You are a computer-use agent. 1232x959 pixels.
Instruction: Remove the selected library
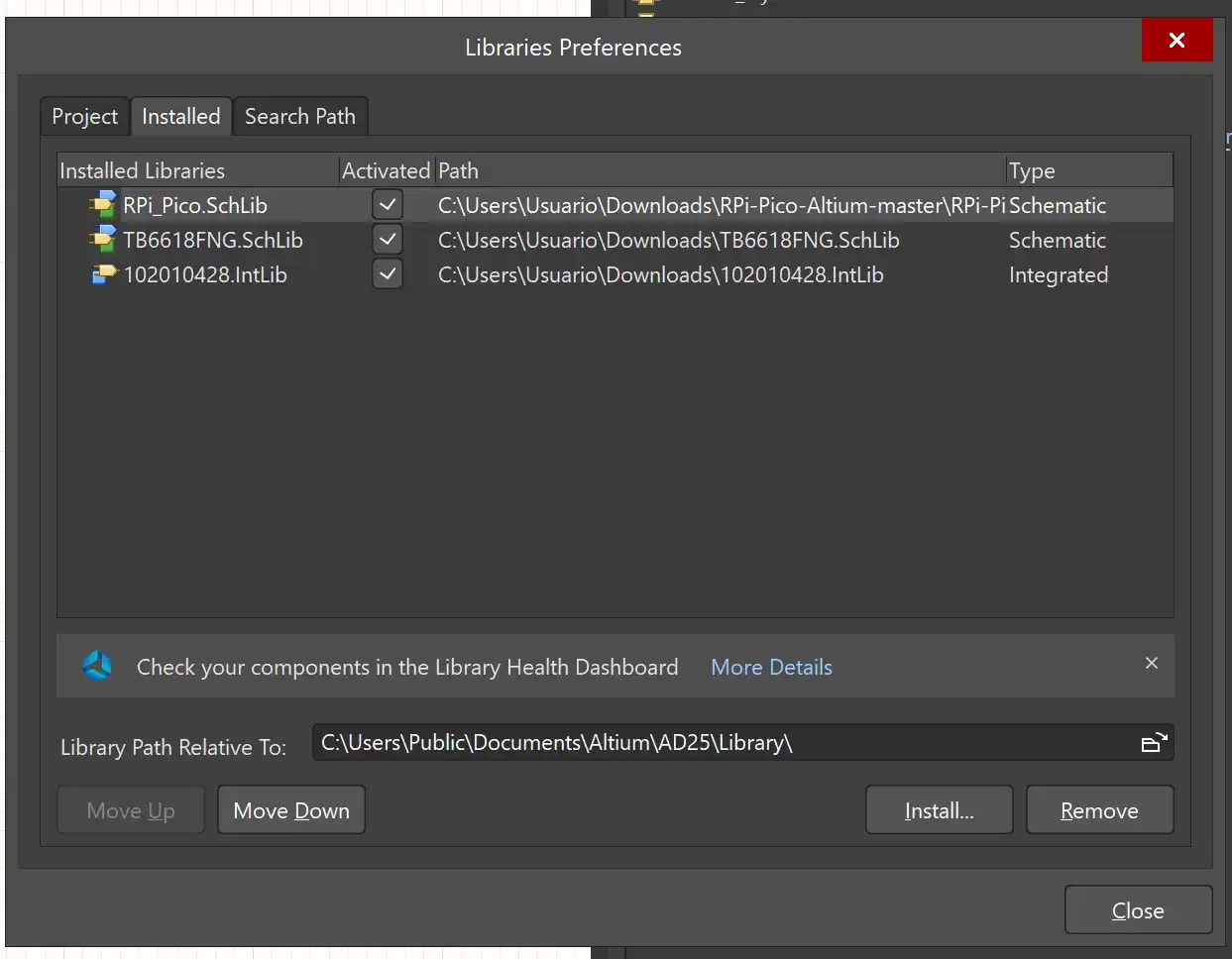(1100, 810)
